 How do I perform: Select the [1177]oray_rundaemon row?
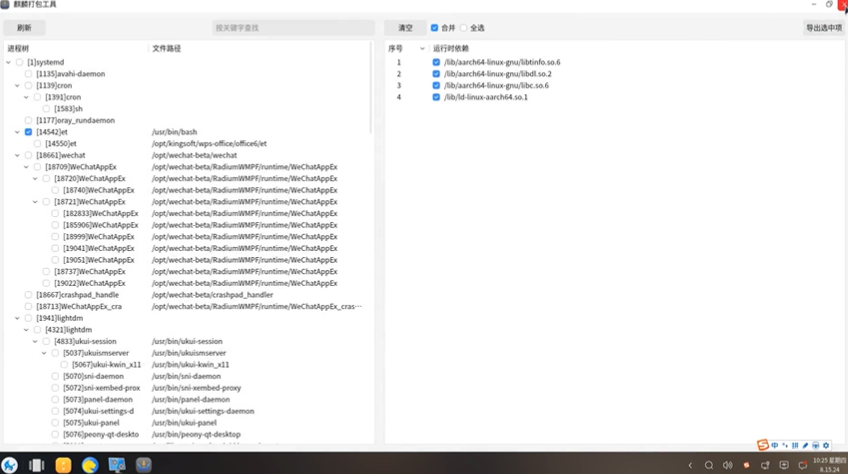(x=187, y=120)
